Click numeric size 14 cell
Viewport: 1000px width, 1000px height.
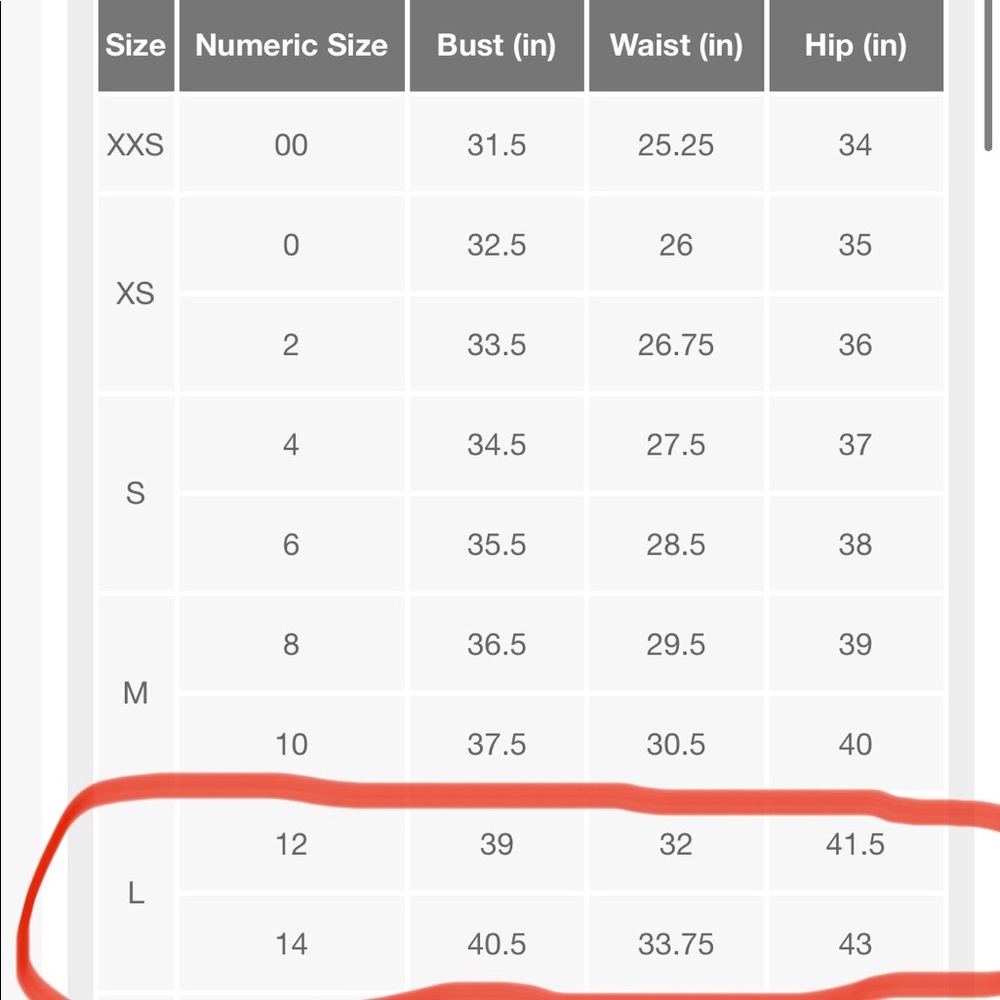coord(291,943)
